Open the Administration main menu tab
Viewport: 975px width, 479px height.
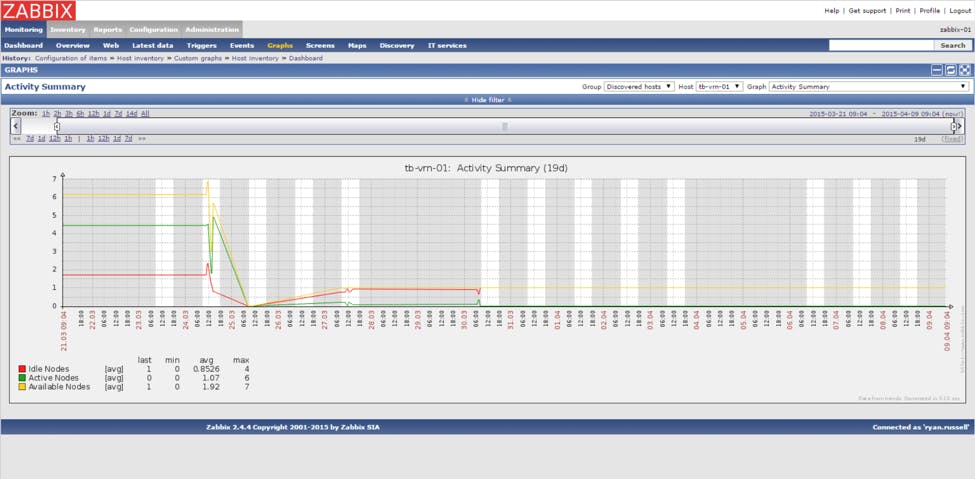(212, 29)
